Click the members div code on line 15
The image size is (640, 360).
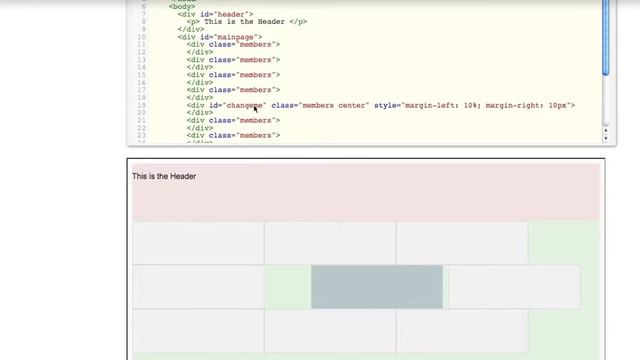(233, 75)
